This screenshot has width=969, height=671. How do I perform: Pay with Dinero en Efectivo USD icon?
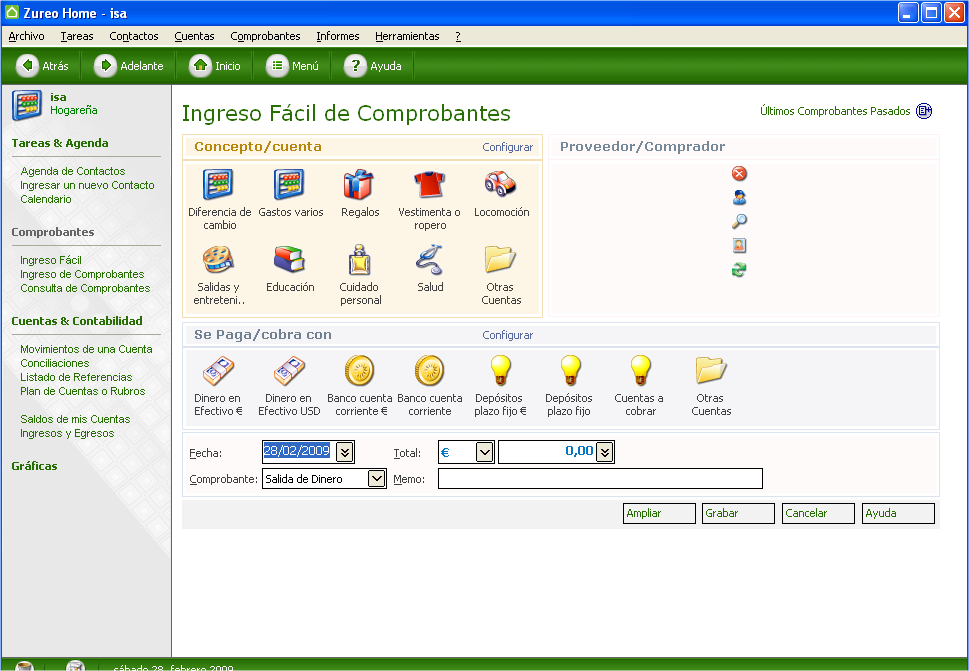(289, 371)
